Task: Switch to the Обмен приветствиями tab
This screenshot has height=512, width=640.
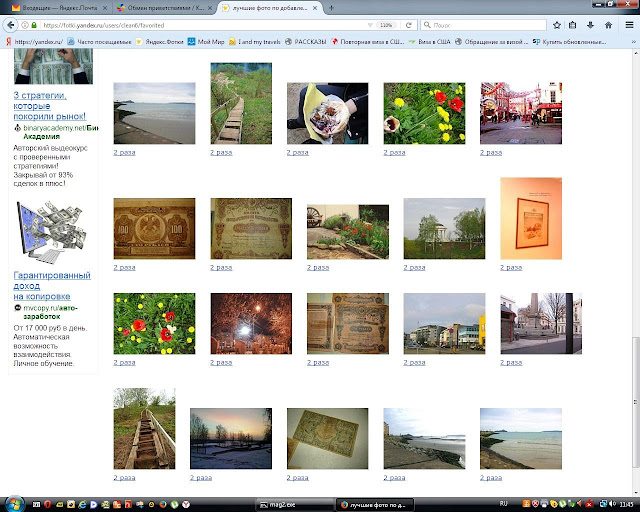Action: (163, 8)
